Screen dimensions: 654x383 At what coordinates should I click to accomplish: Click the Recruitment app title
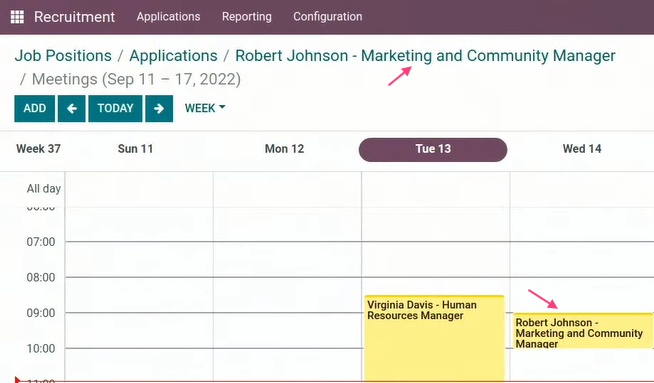[x=74, y=17]
